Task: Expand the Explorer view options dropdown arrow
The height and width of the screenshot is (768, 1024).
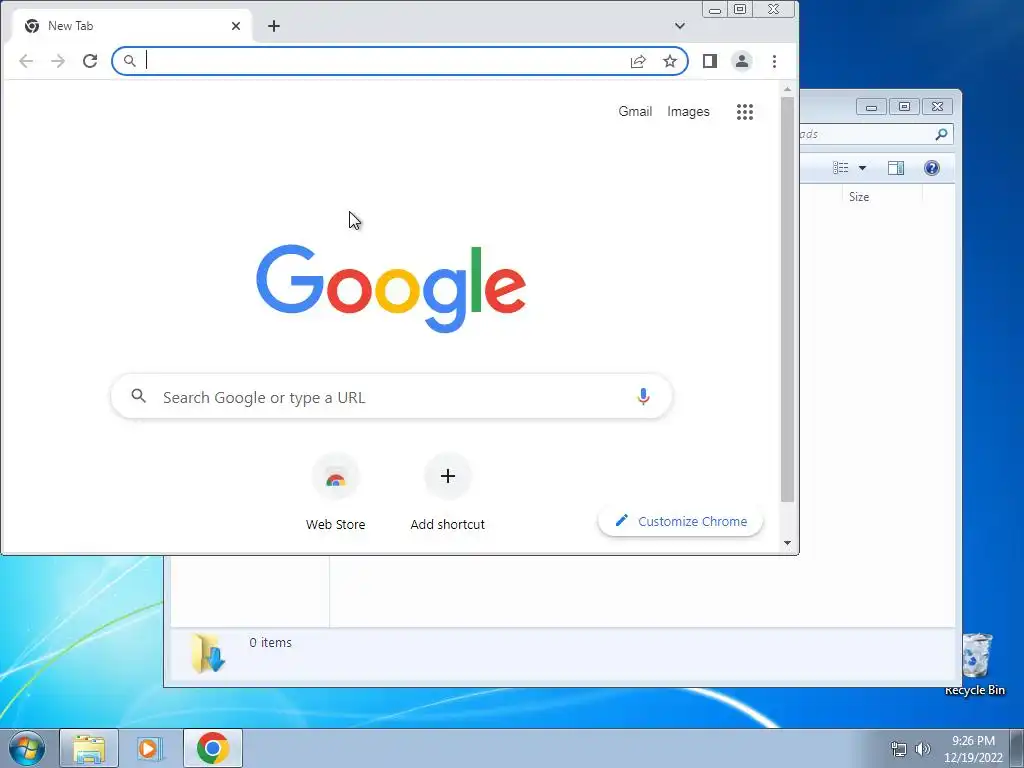Action: tap(862, 168)
